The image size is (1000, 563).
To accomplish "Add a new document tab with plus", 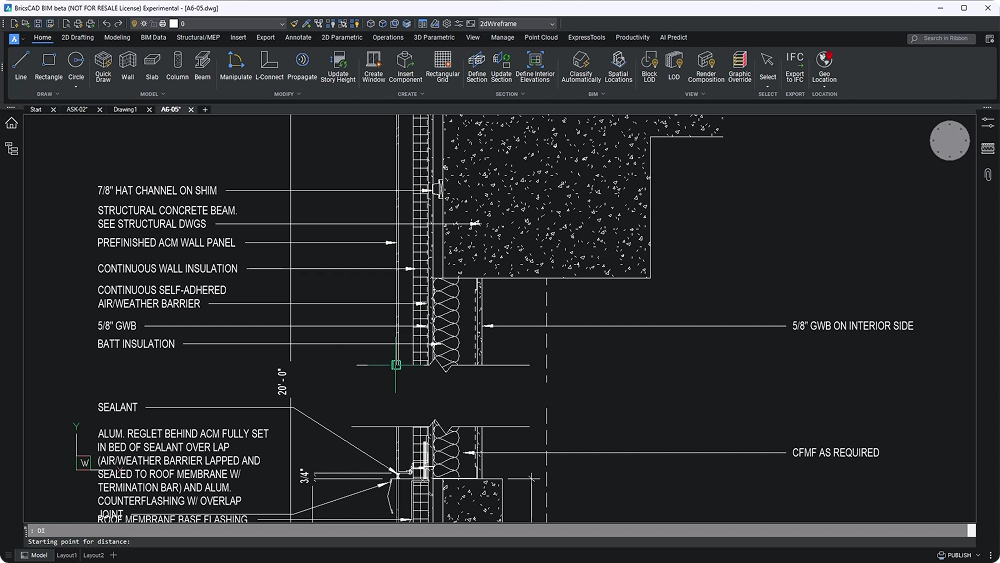I will tap(205, 110).
